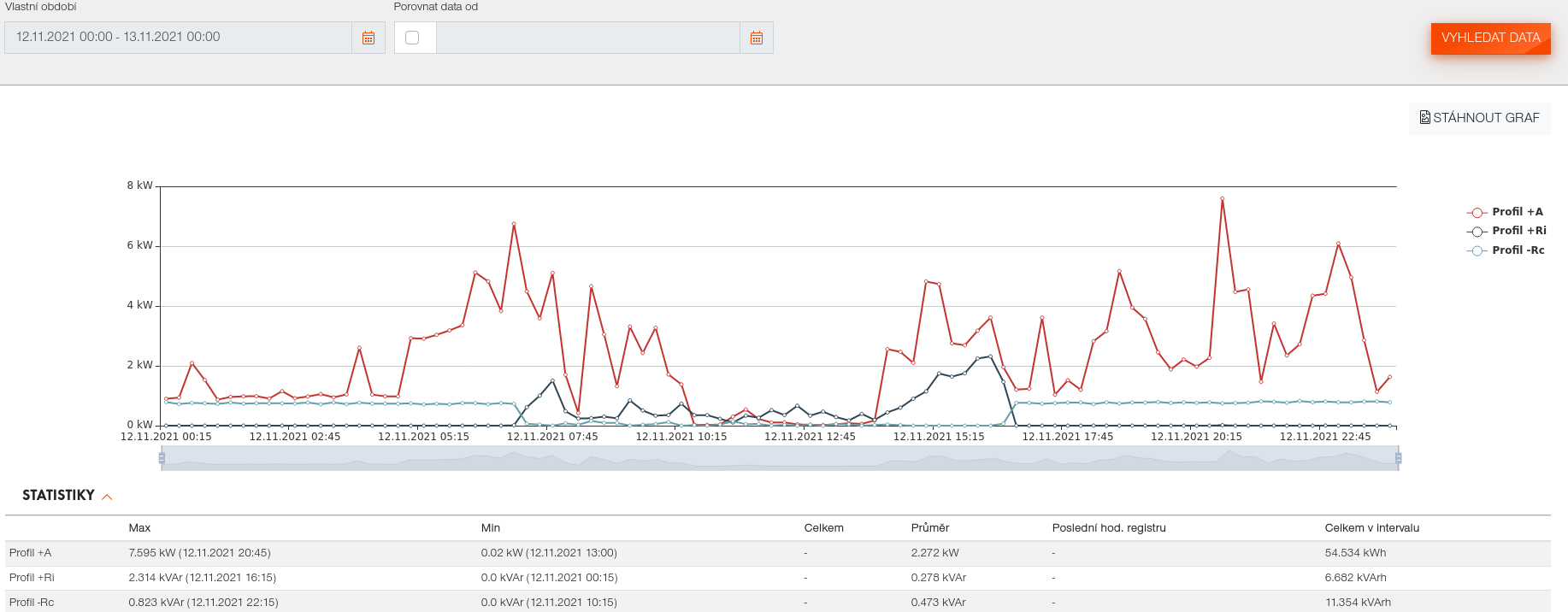Click the dark Profil +Ri legend marker
Image resolution: width=1568 pixels, height=612 pixels.
1477,232
